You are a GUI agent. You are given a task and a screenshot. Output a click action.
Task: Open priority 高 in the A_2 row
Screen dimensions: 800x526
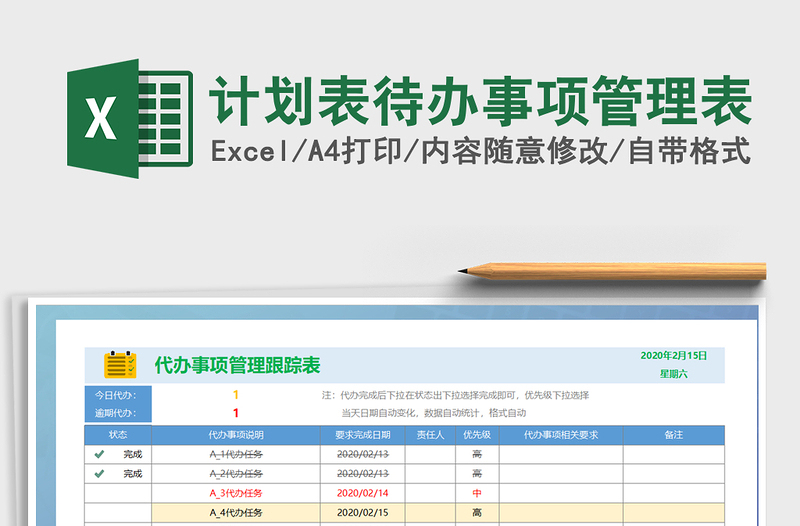(x=477, y=473)
